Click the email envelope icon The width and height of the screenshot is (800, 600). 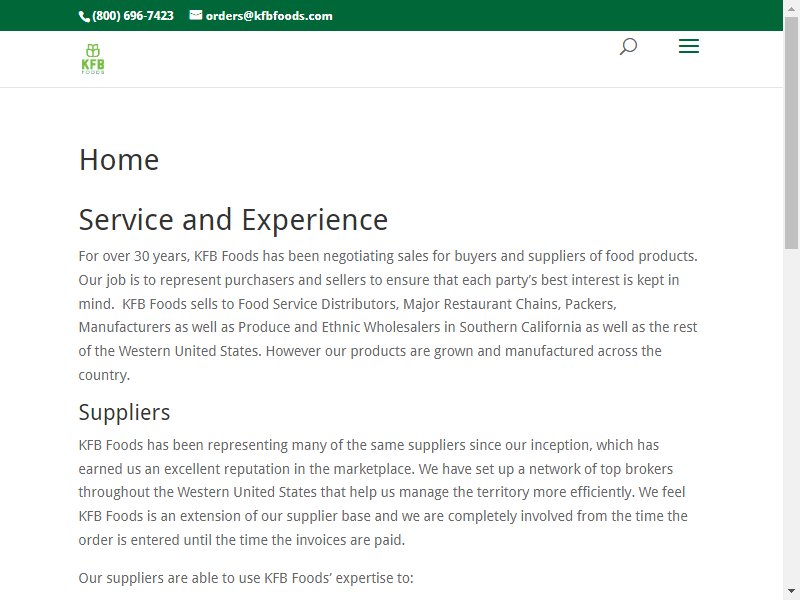pyautogui.click(x=195, y=15)
